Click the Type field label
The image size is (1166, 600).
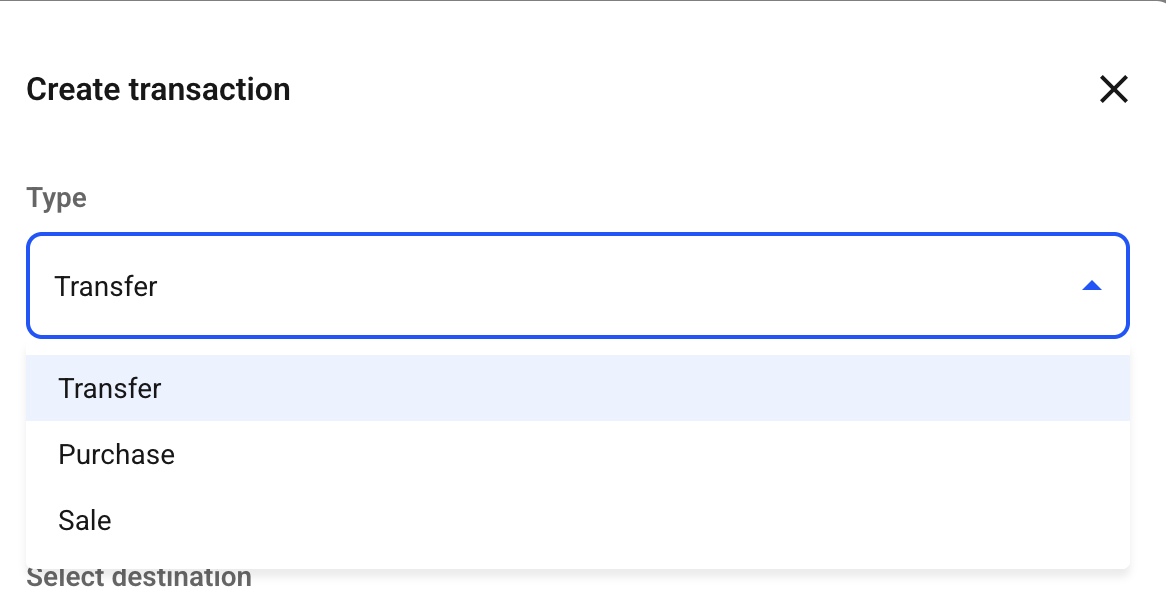coord(57,198)
